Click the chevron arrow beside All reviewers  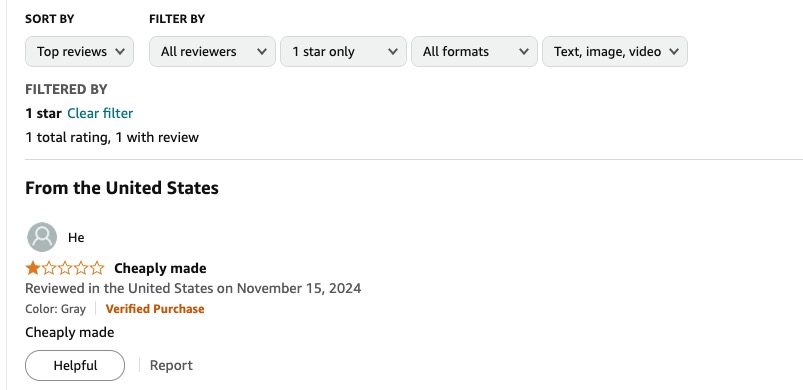click(262, 51)
